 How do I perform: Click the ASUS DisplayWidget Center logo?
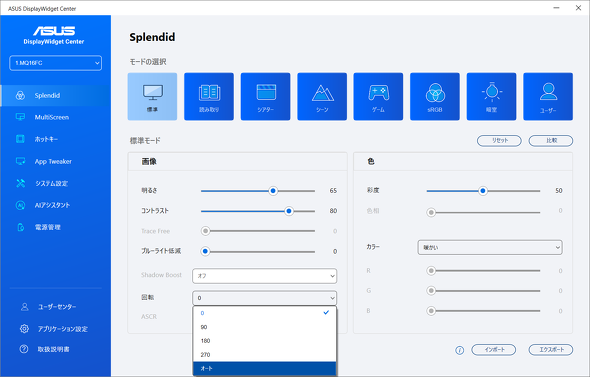(54, 35)
